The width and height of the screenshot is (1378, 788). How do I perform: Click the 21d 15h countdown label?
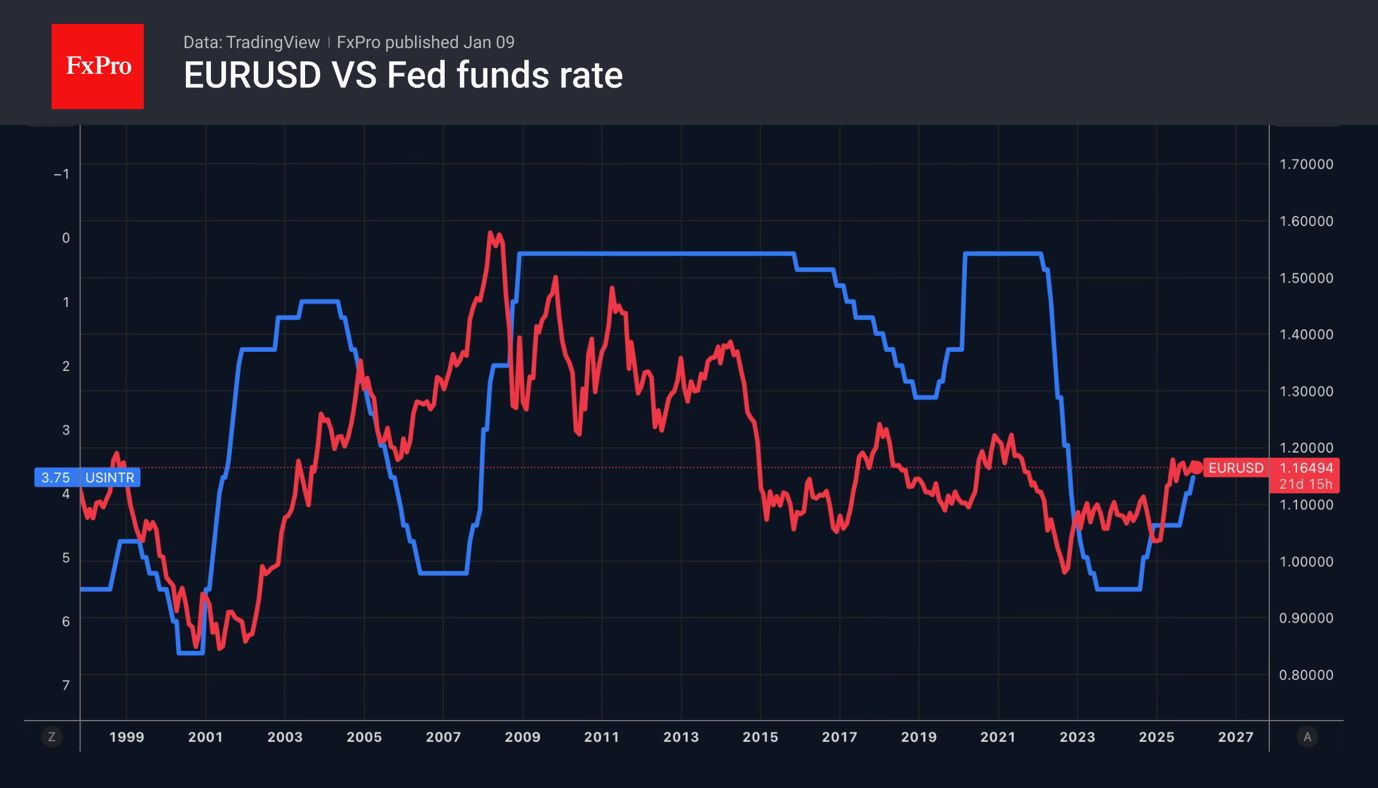(x=1306, y=484)
